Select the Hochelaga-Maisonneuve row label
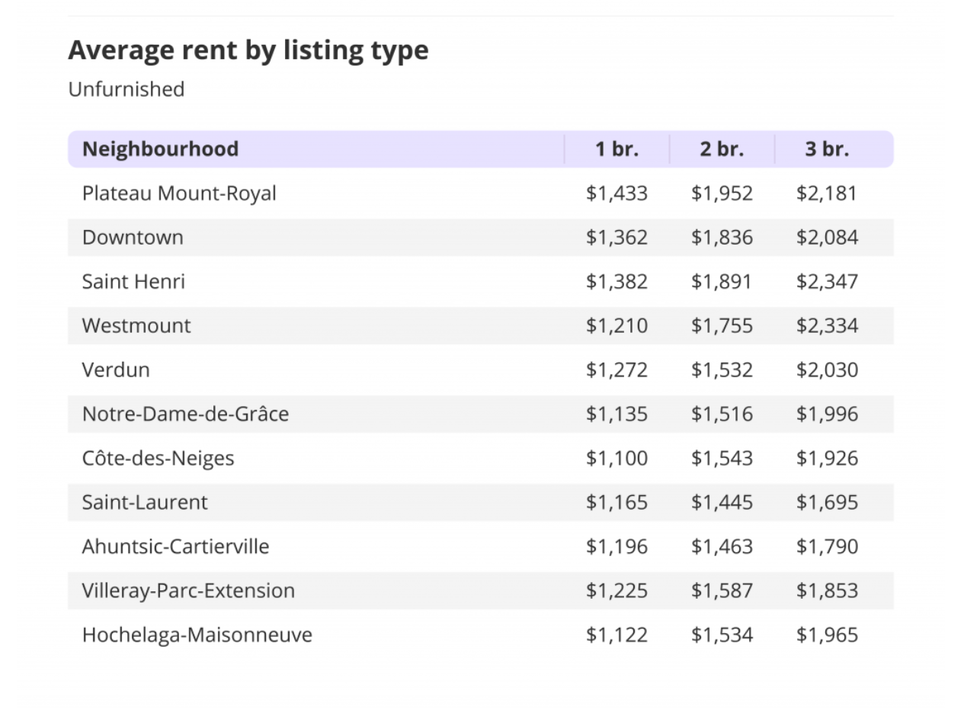Screen dimensions: 980x716 coord(197,634)
